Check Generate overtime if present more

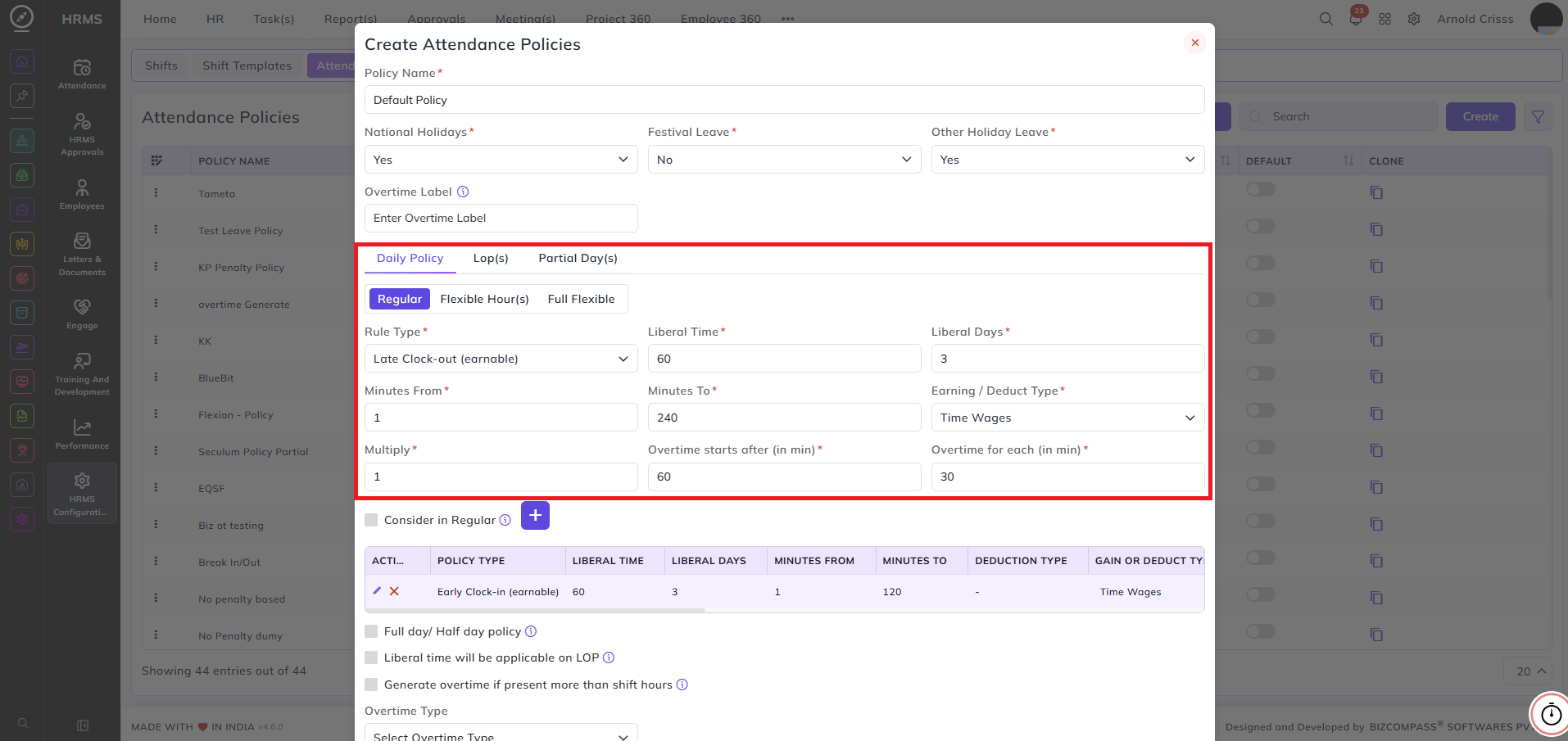[x=371, y=685]
